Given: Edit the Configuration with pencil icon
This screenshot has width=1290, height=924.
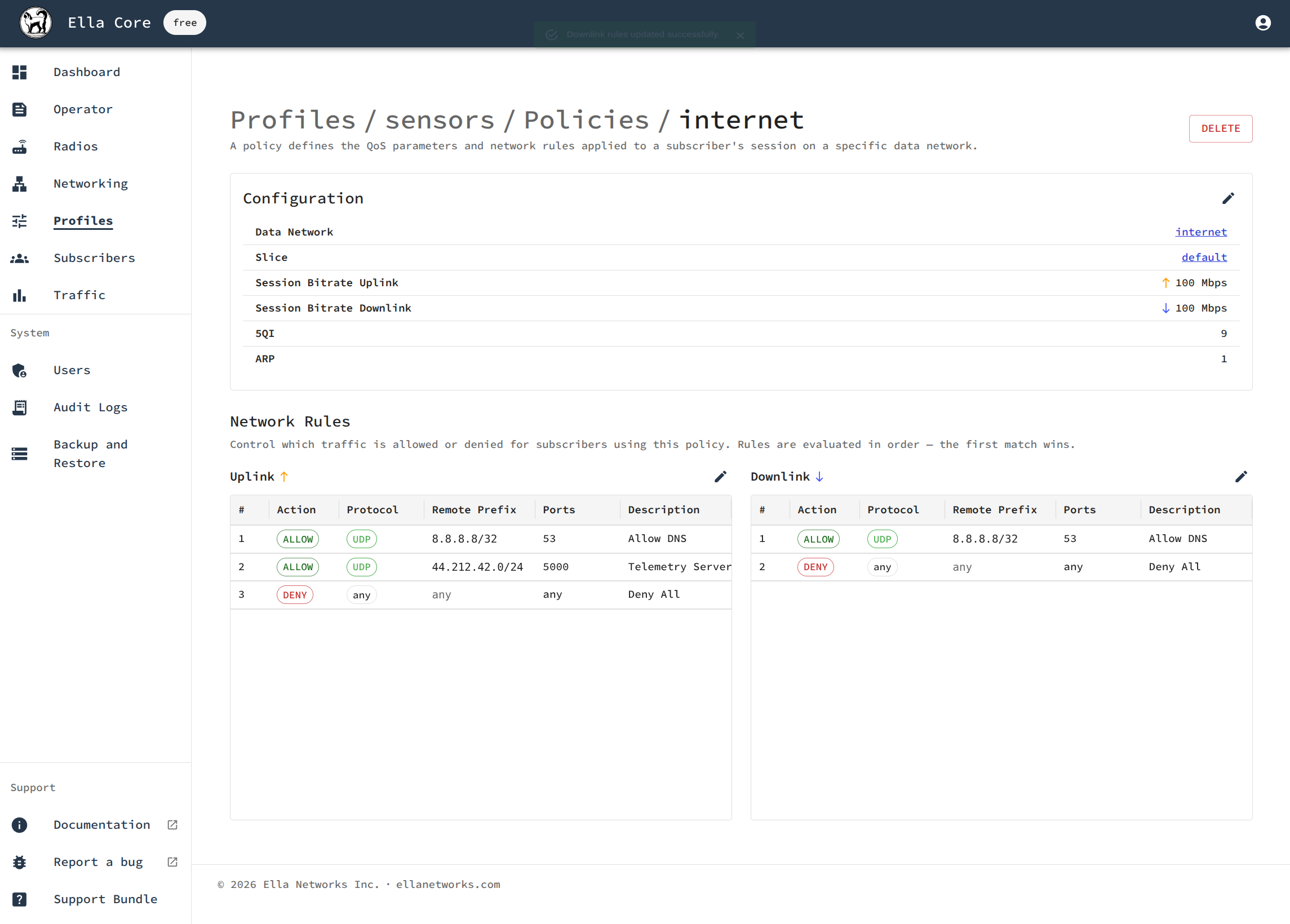Looking at the screenshot, I should pyautogui.click(x=1228, y=198).
